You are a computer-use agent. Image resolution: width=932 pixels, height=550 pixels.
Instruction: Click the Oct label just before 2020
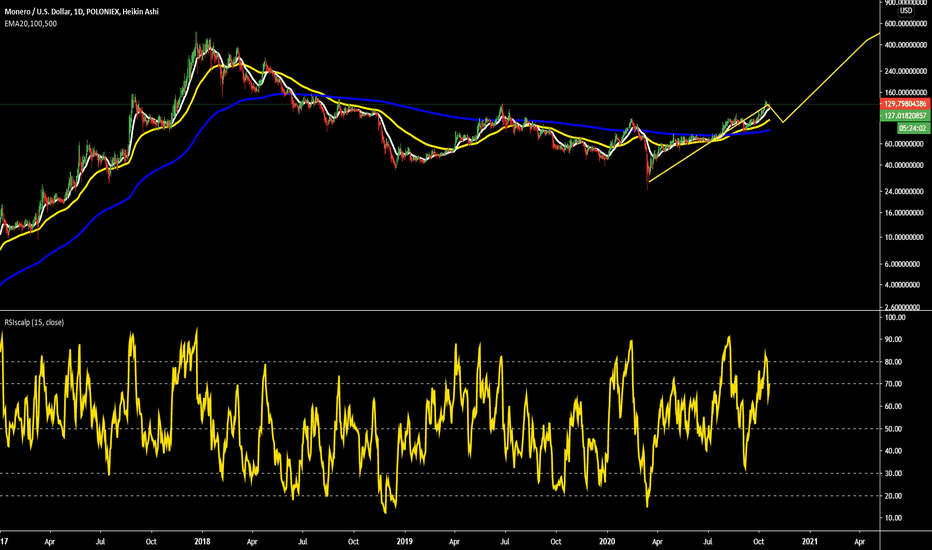tap(556, 542)
